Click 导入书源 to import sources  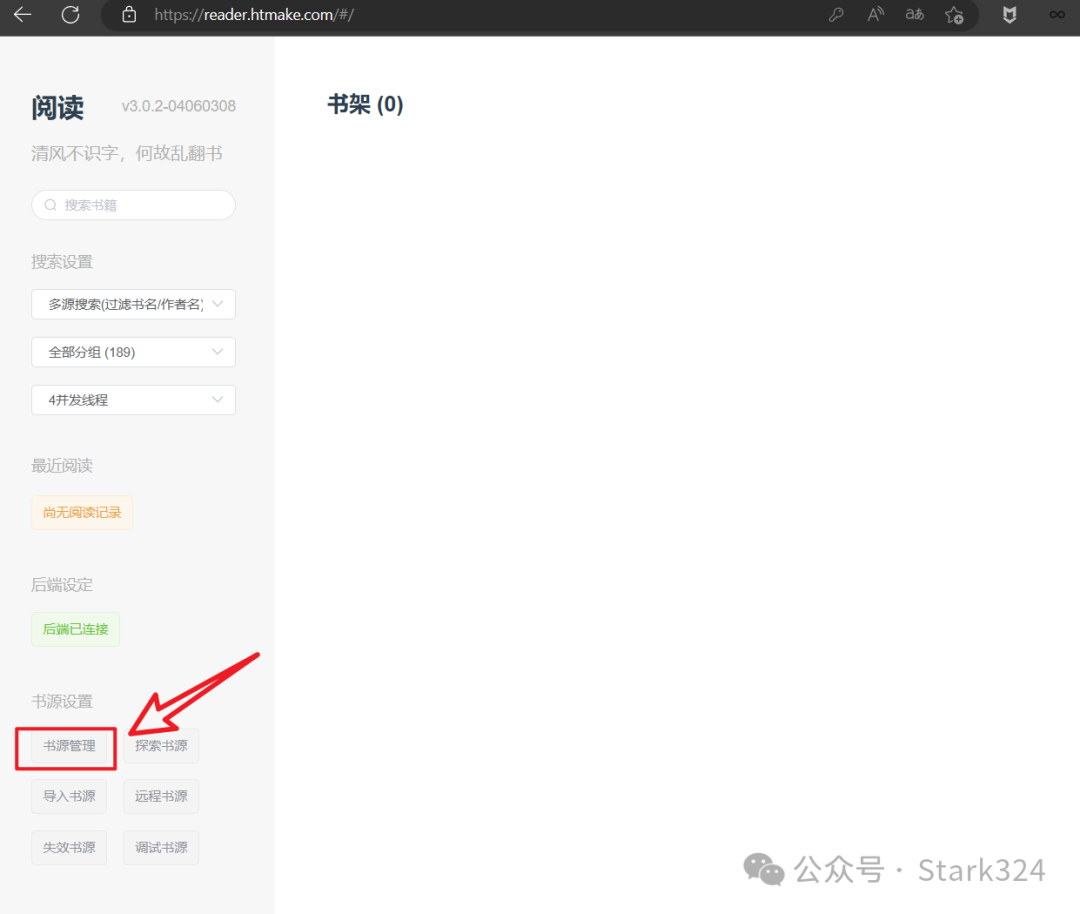pos(69,796)
